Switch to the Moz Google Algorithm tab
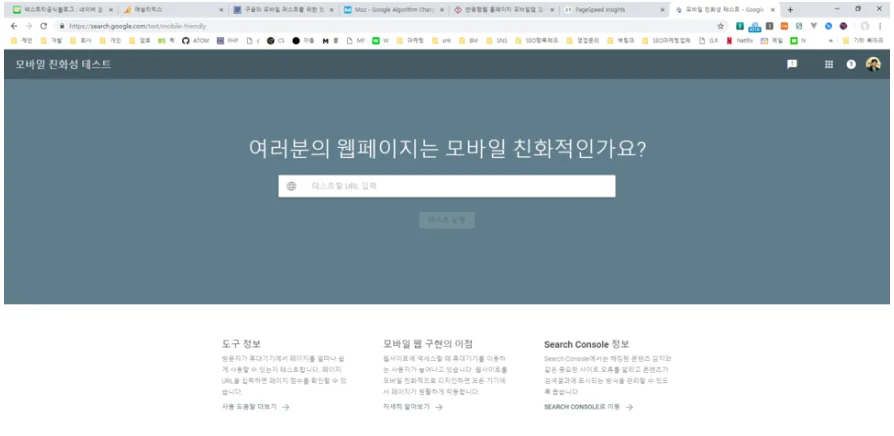This screenshot has width=894, height=436. 390,9
